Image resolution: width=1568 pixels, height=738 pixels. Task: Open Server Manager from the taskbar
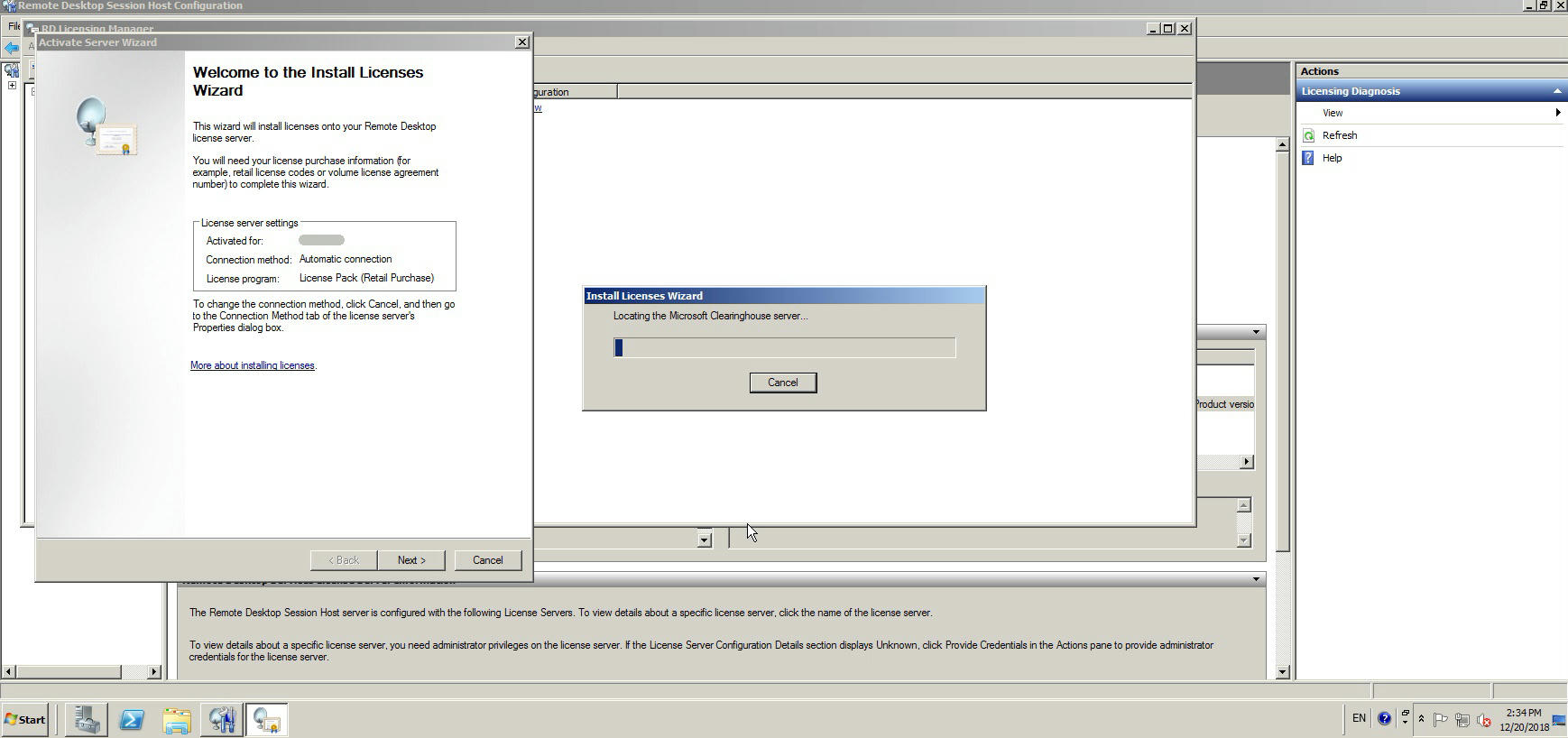(x=87, y=719)
